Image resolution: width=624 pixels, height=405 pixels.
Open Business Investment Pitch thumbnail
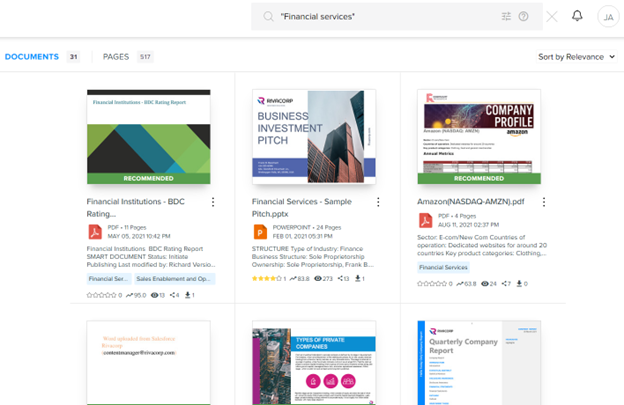point(314,137)
